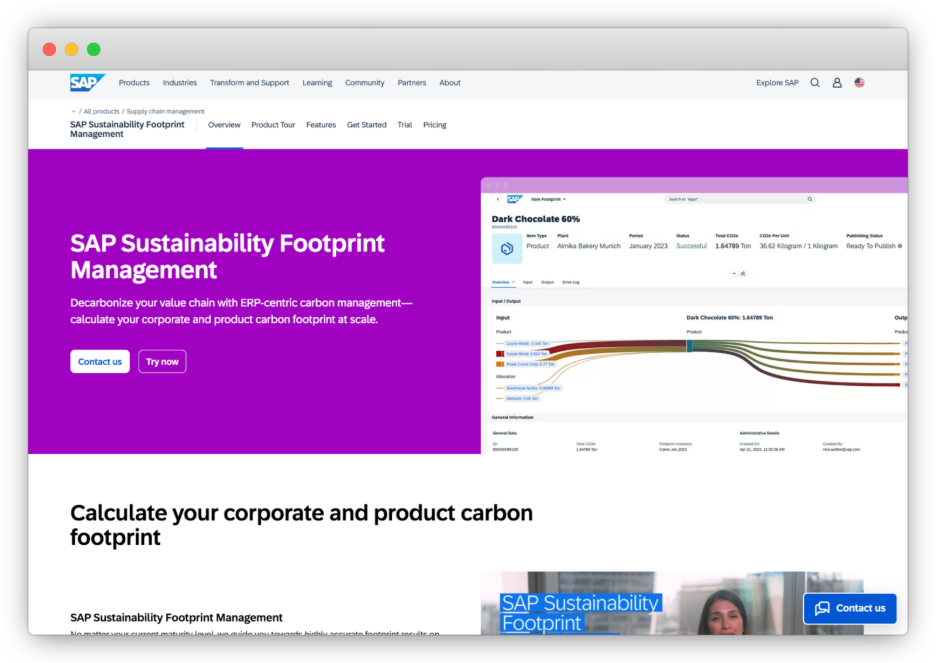Open the Industries menu
Screen dimensions: 936x663
(180, 83)
